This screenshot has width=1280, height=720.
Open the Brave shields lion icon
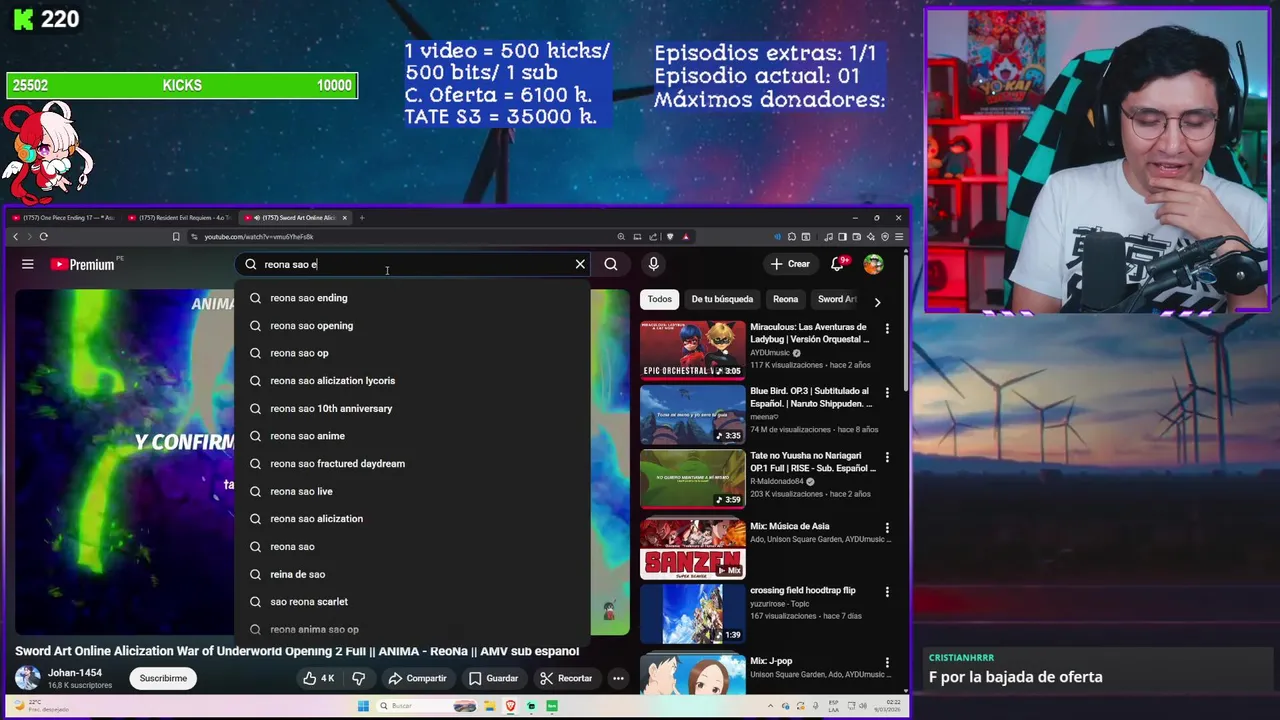click(670, 237)
